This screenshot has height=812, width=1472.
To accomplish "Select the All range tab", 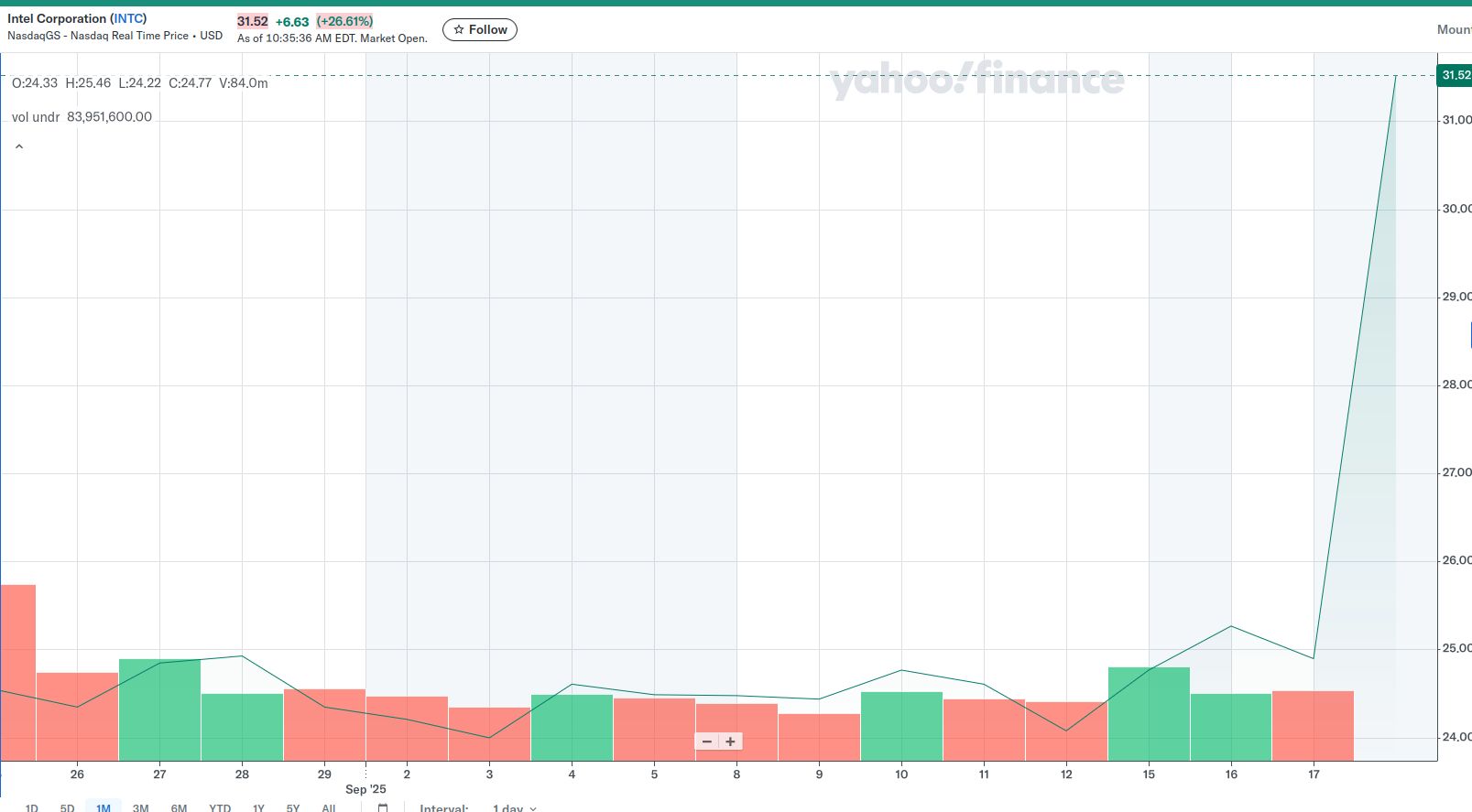I will [329, 808].
